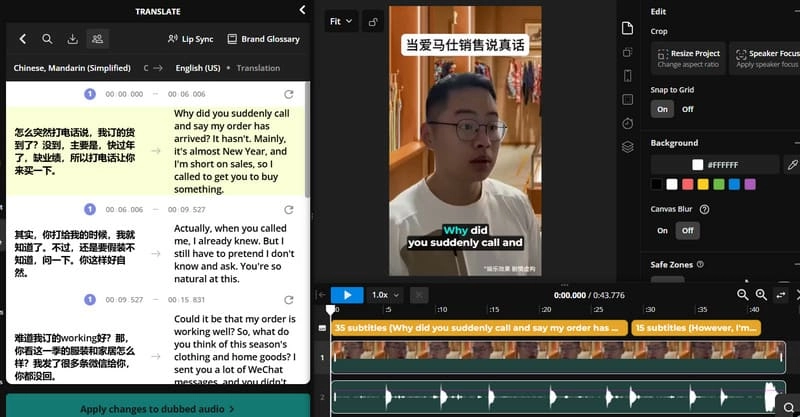The width and height of the screenshot is (800, 417).
Task: Select English (US) target language
Action: 198,68
